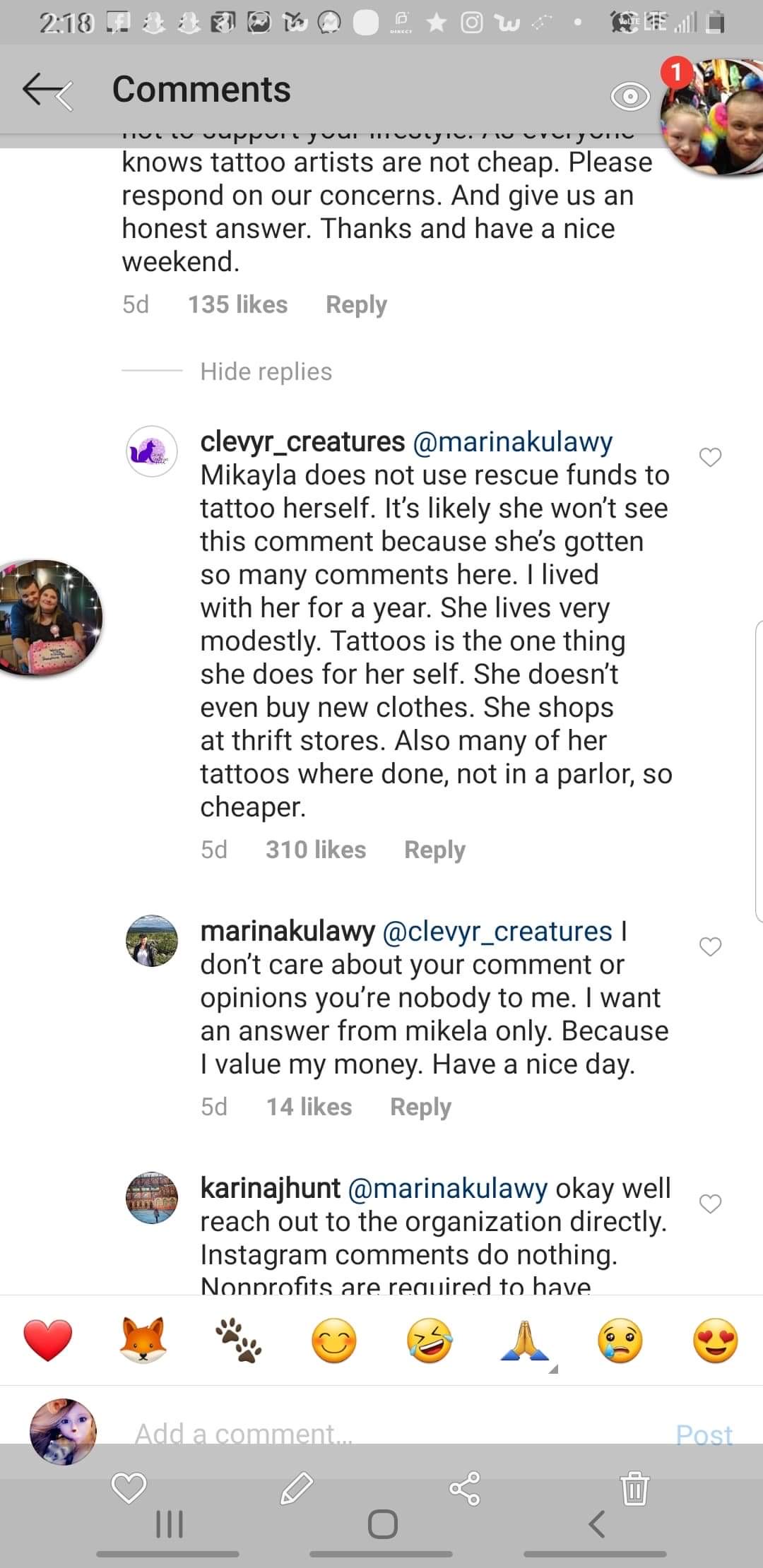Open the clevyr_creatures profile picture
The image size is (763, 1568).
(x=151, y=452)
